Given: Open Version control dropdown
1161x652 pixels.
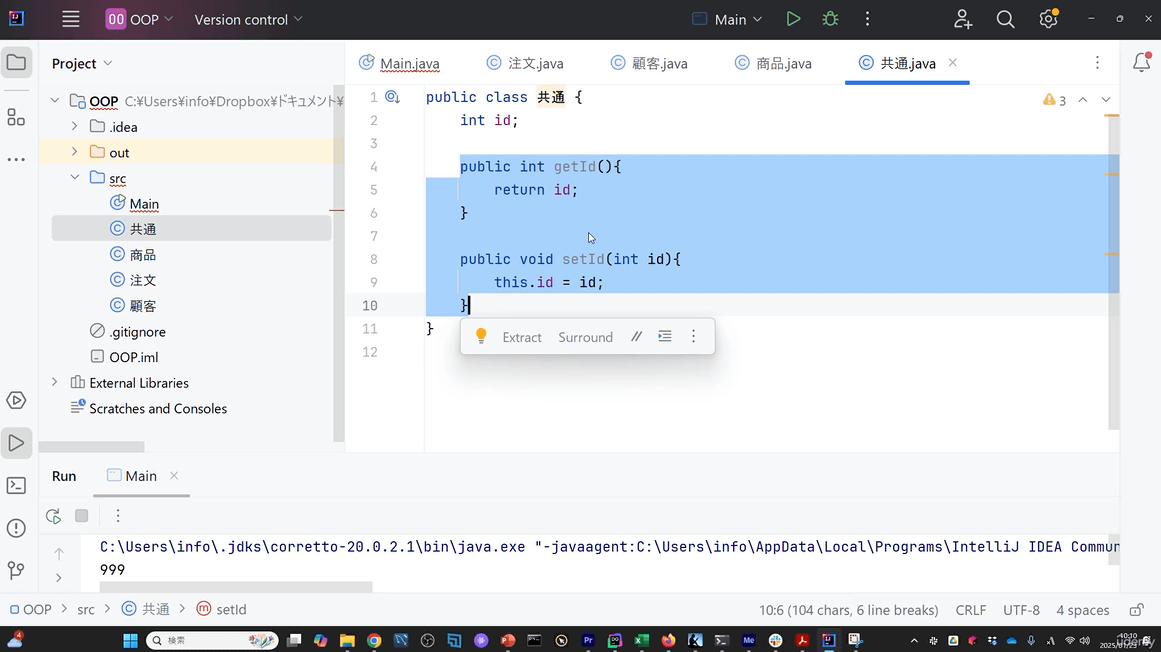Looking at the screenshot, I should (x=248, y=19).
